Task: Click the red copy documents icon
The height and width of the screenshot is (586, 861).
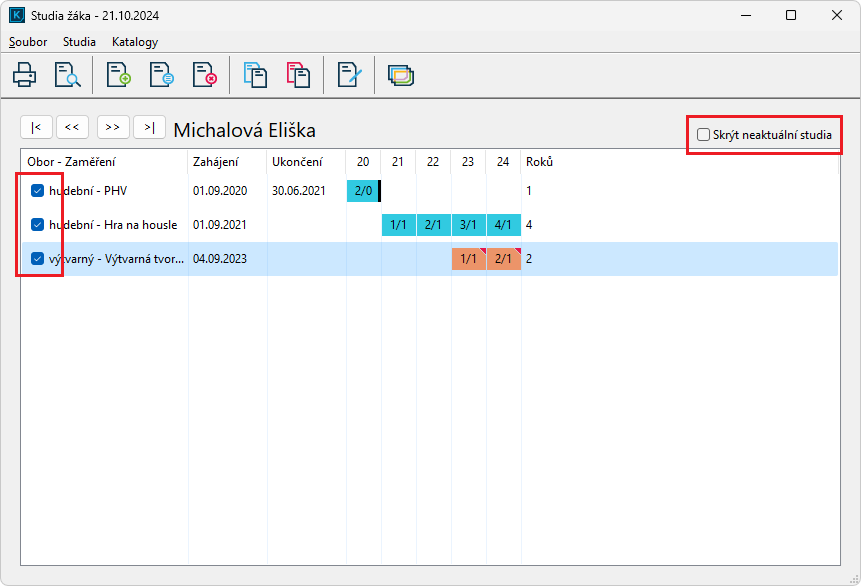Action: [x=298, y=75]
